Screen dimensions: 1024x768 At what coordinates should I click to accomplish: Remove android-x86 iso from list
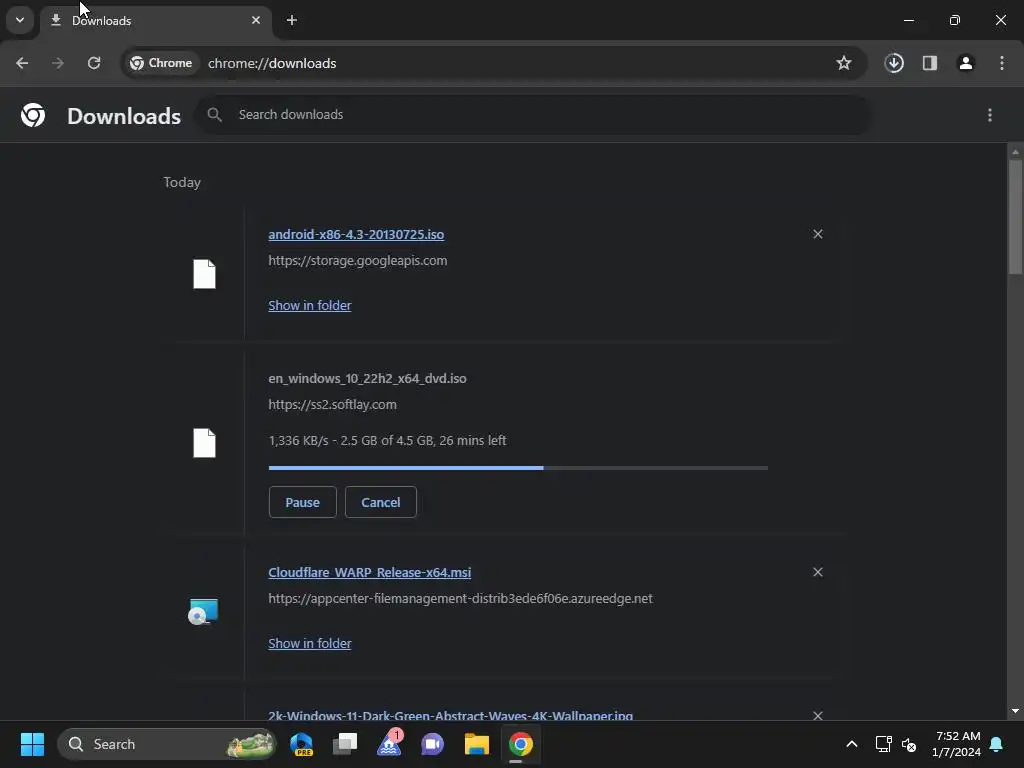pos(818,234)
